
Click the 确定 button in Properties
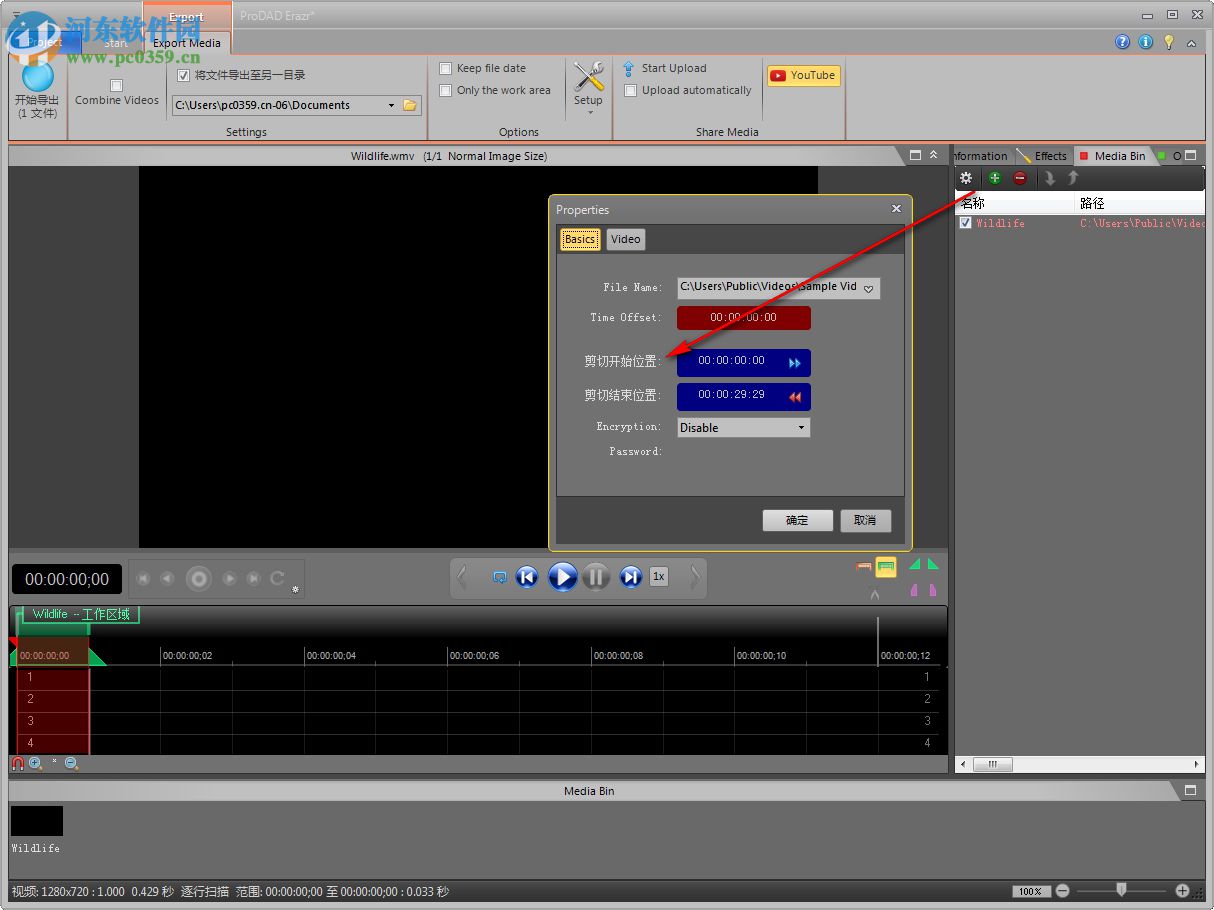coord(797,520)
